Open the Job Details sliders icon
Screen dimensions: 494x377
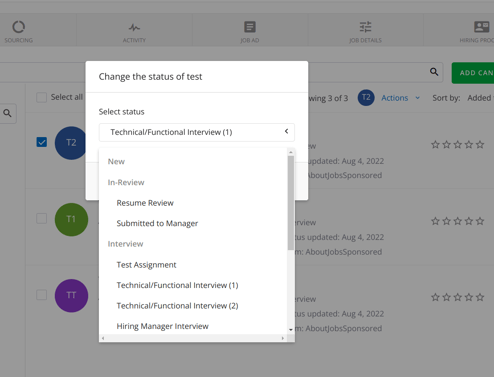(365, 27)
